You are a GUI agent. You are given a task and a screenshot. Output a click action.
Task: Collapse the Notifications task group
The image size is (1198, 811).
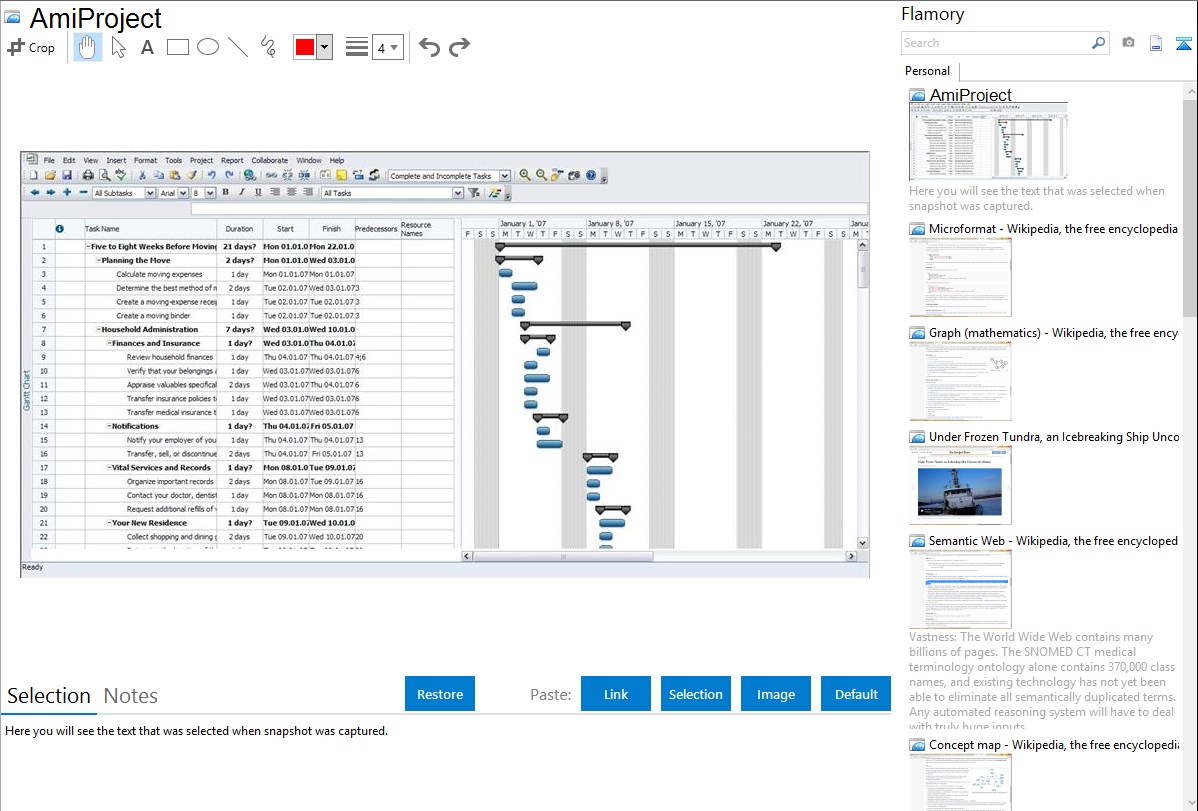click(109, 427)
